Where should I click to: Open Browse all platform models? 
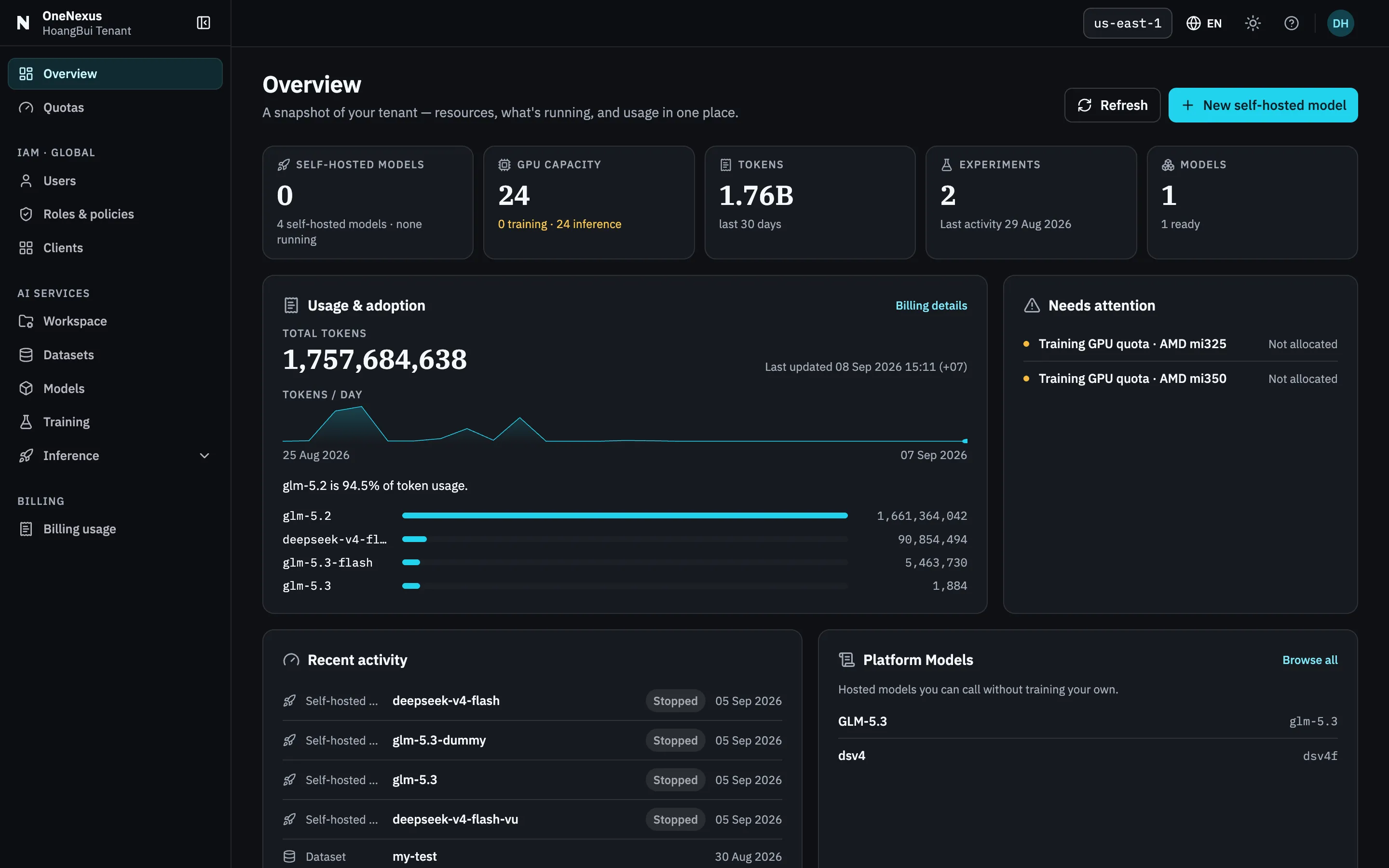coord(1310,660)
